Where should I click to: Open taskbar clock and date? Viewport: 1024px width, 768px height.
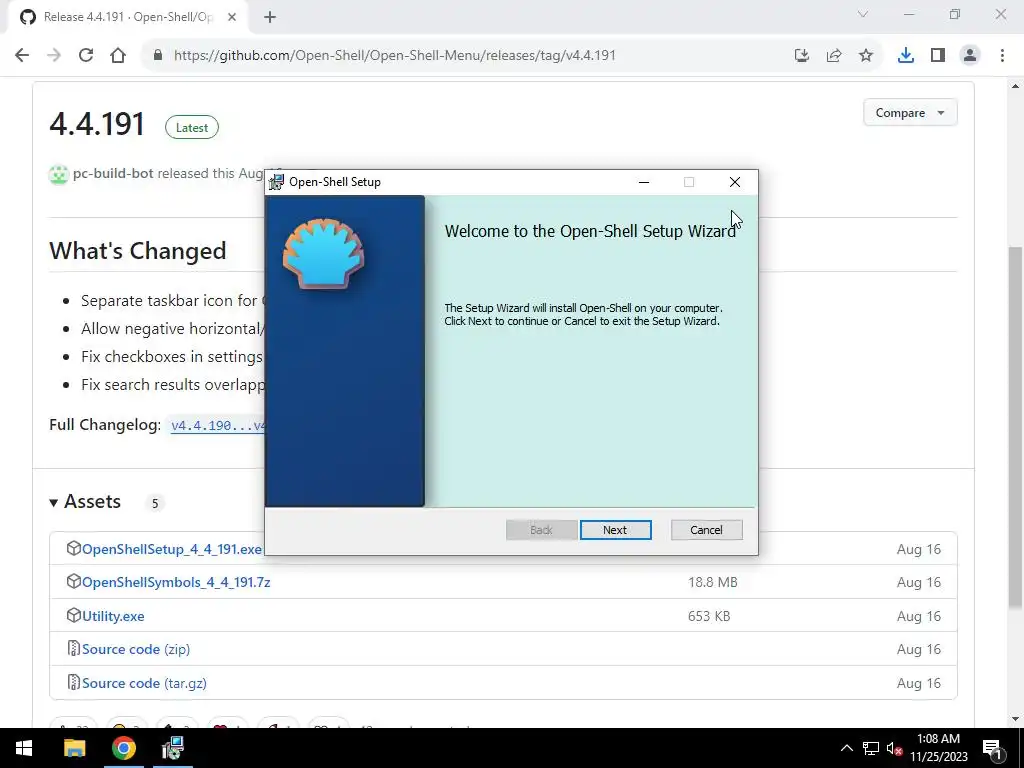pyautogui.click(x=938, y=748)
